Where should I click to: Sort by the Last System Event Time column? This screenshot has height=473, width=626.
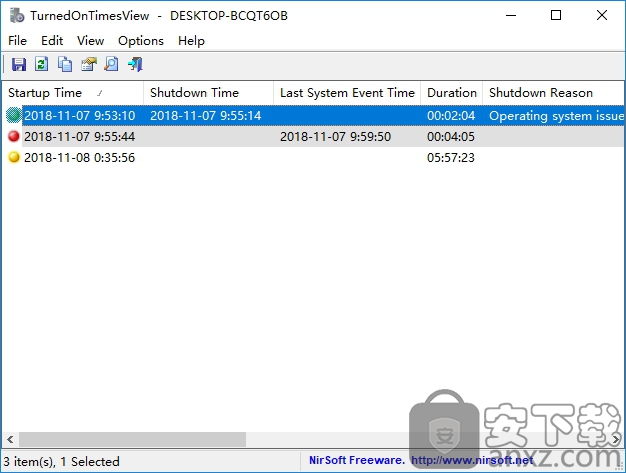pos(347,93)
